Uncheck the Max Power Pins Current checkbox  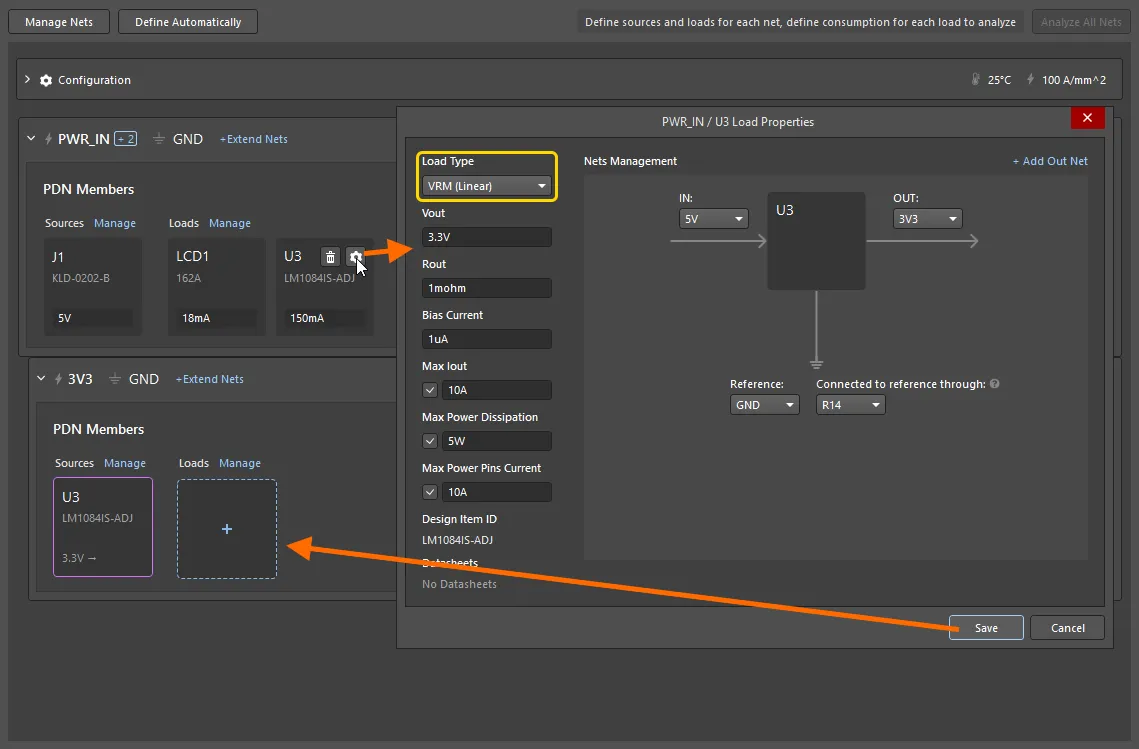click(430, 492)
